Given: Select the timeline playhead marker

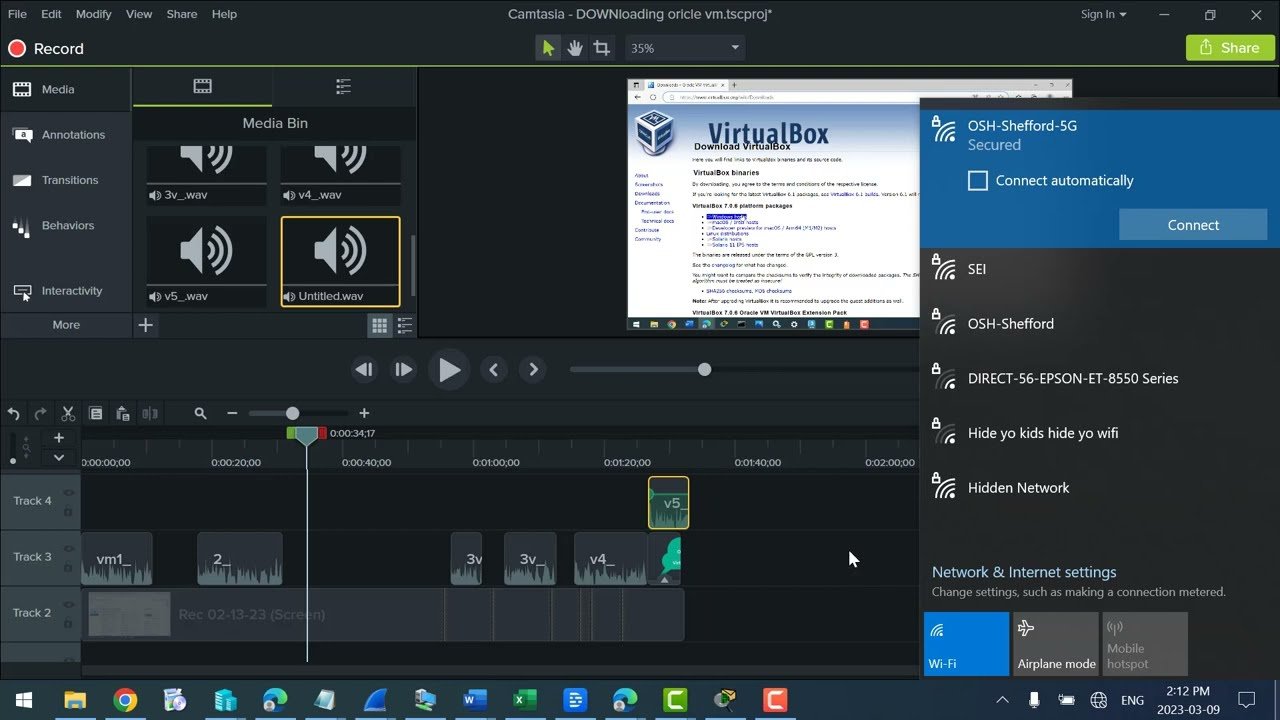Looking at the screenshot, I should click(x=307, y=436).
